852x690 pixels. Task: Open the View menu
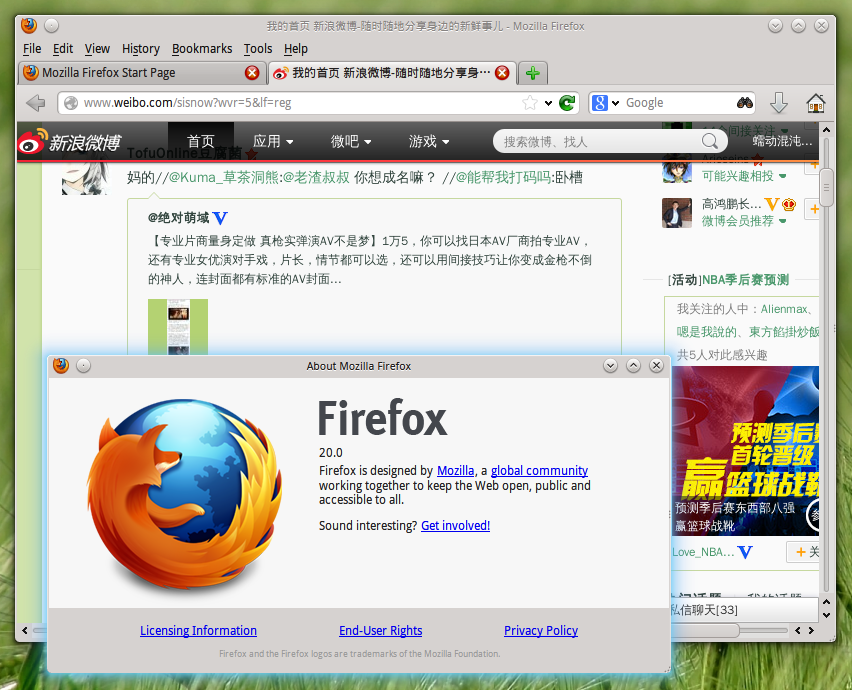[x=97, y=49]
